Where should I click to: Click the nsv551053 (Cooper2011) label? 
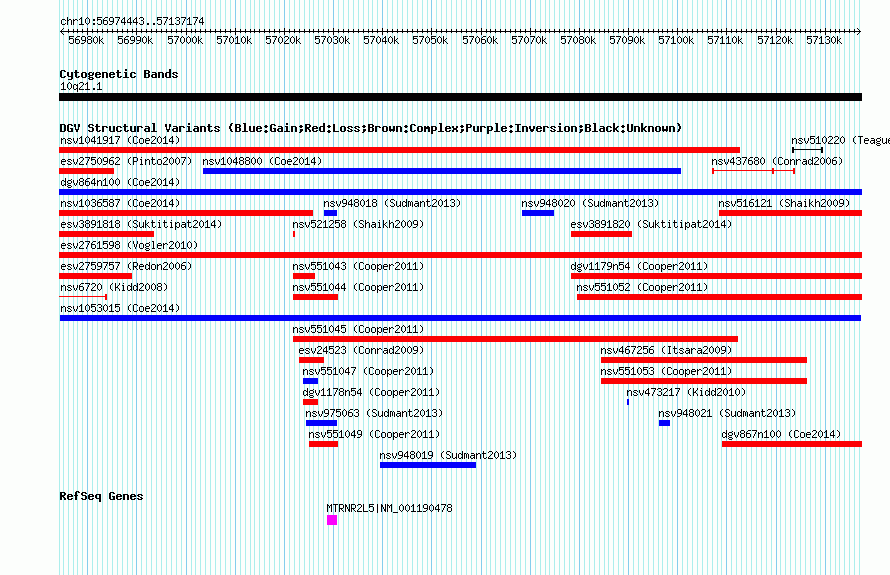tap(666, 371)
